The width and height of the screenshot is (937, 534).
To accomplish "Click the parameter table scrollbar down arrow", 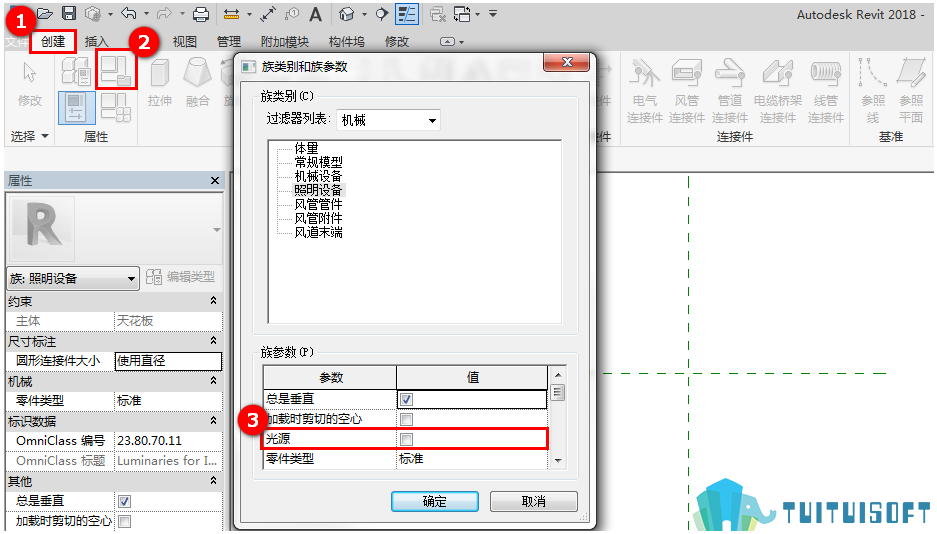I will pos(558,461).
